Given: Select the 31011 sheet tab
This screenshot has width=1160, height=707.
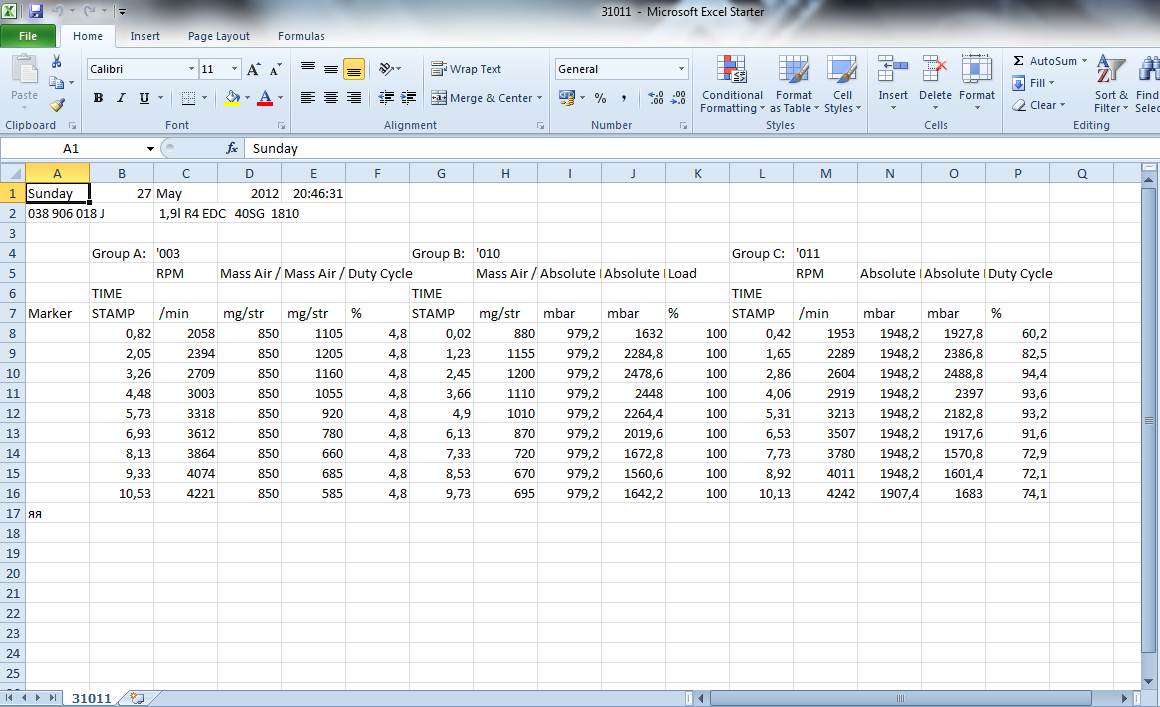Looking at the screenshot, I should click(x=91, y=698).
